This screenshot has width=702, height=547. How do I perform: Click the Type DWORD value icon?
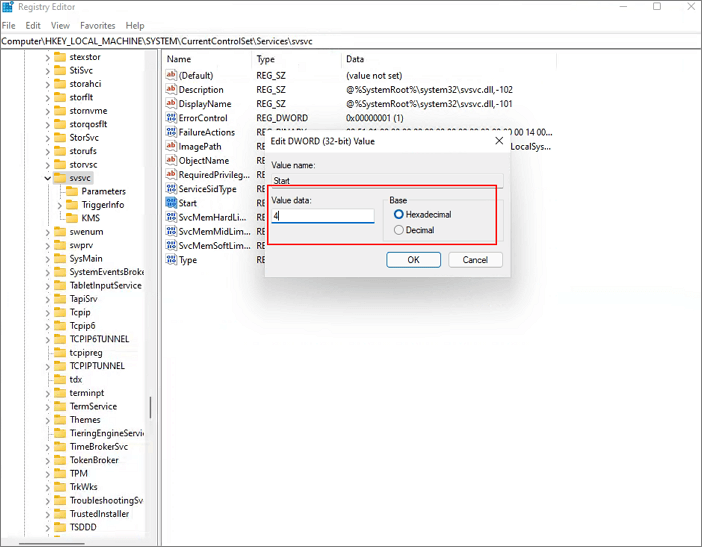tap(171, 260)
